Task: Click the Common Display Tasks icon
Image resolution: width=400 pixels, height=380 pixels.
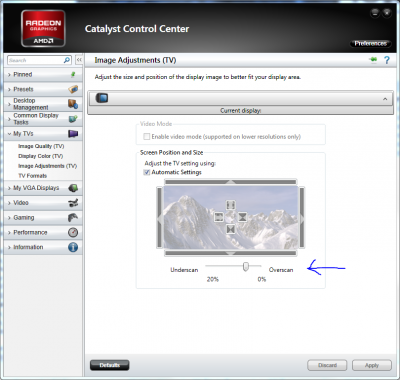Action: pos(73,119)
